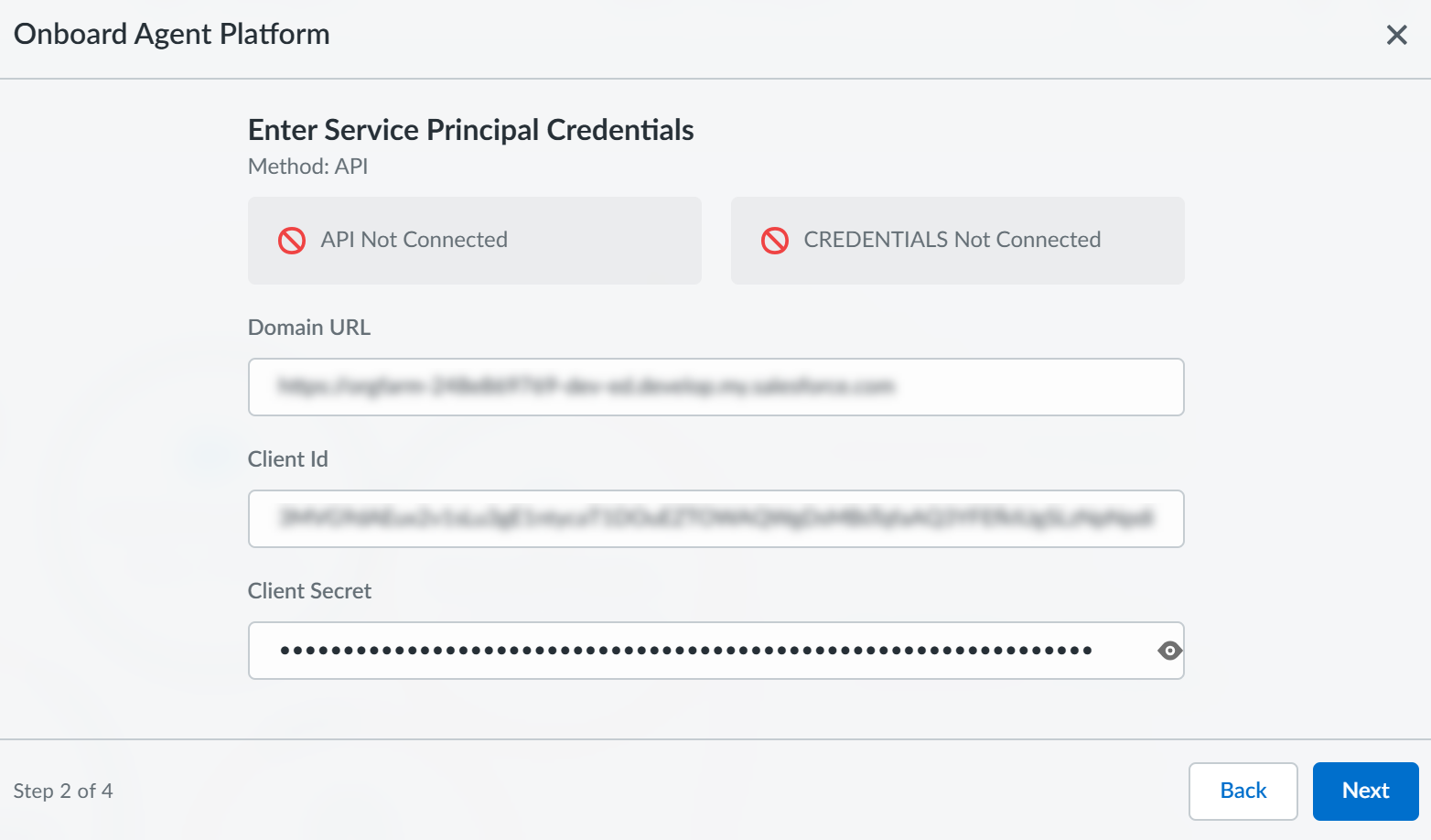
Task: Go to the next step with Next
Action: coord(1365,791)
